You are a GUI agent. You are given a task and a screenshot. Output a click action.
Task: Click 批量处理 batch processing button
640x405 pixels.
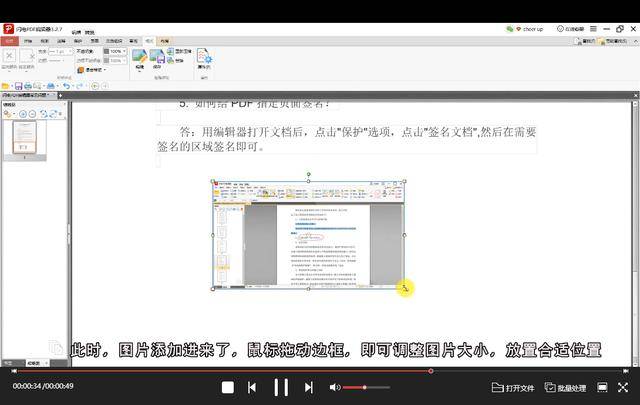point(565,387)
